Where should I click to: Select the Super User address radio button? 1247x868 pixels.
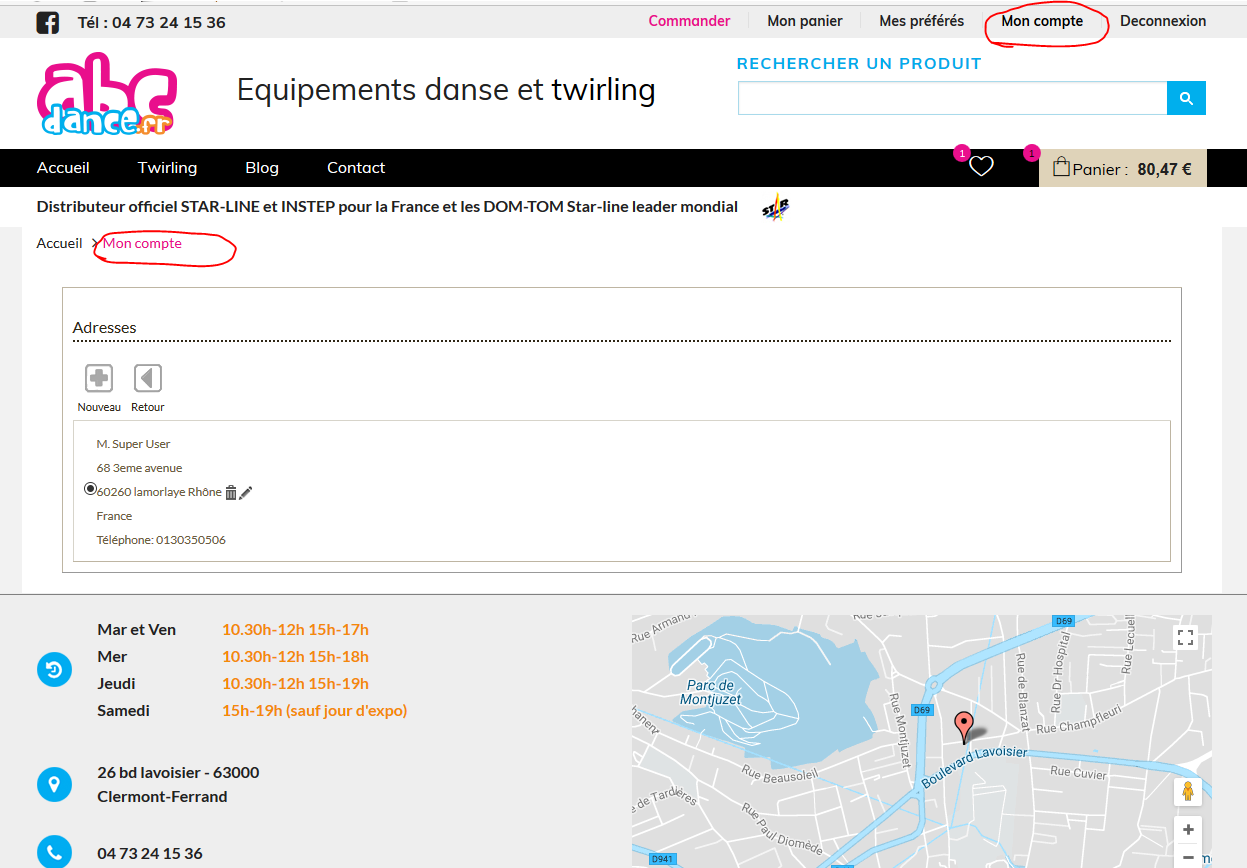(x=91, y=489)
